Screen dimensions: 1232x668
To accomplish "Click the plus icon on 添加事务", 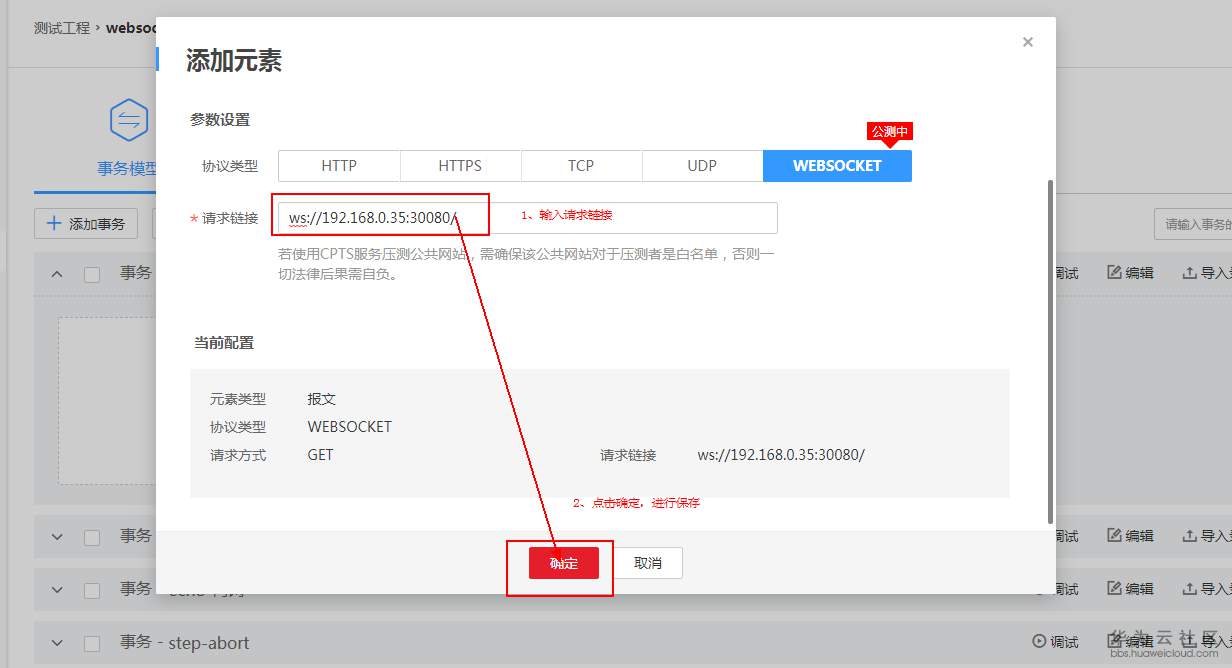I will [x=54, y=223].
